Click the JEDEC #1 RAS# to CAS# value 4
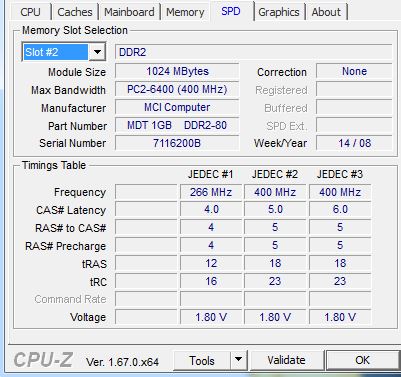This screenshot has height=377, width=401. (x=211, y=227)
